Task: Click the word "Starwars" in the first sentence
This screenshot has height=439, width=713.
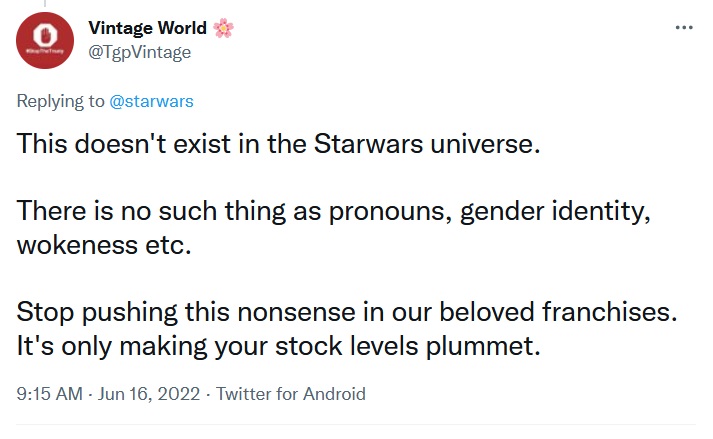Action: point(368,144)
